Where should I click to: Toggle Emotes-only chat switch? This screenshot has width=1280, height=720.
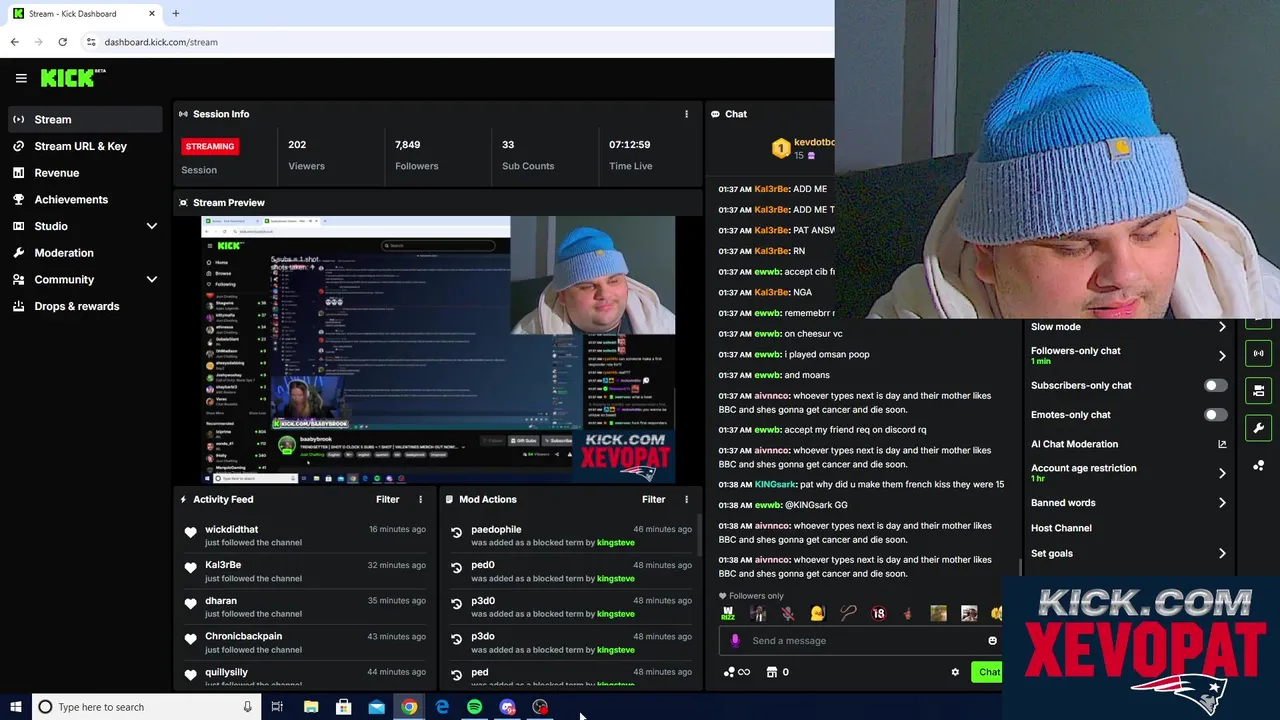(1215, 414)
